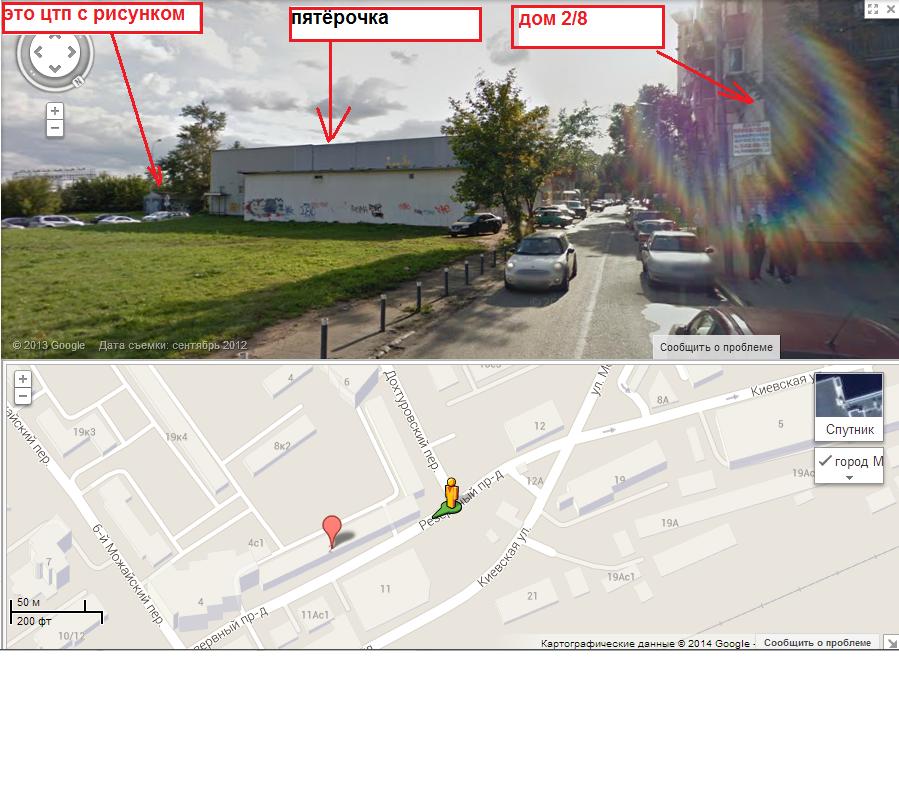899x811 pixels.
Task: Zoom out on the map
Action: click(x=23, y=395)
